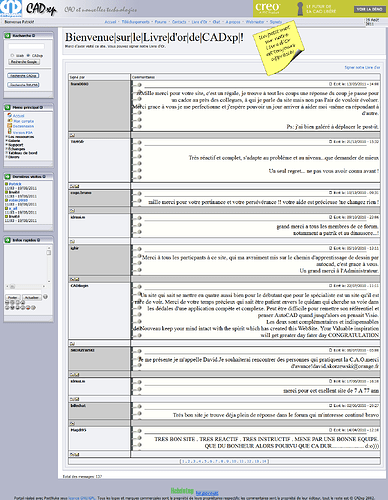The image size is (388, 500).
Task: Open Téléchargements in top navigation
Action: [x=135, y=22]
